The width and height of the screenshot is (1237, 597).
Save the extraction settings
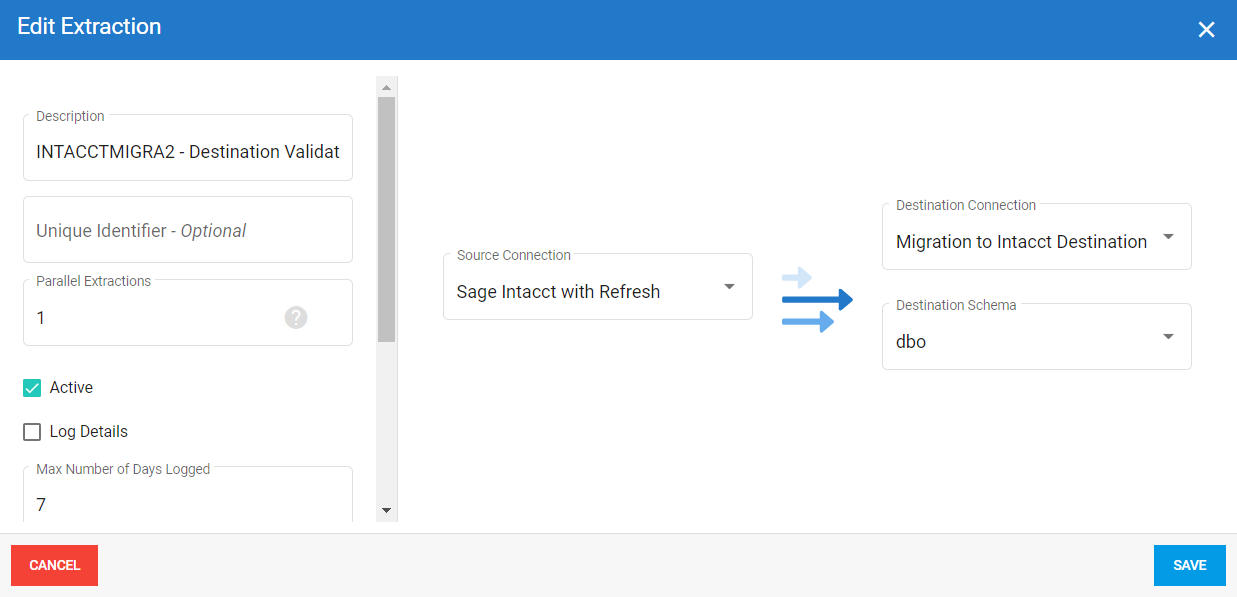1189,565
